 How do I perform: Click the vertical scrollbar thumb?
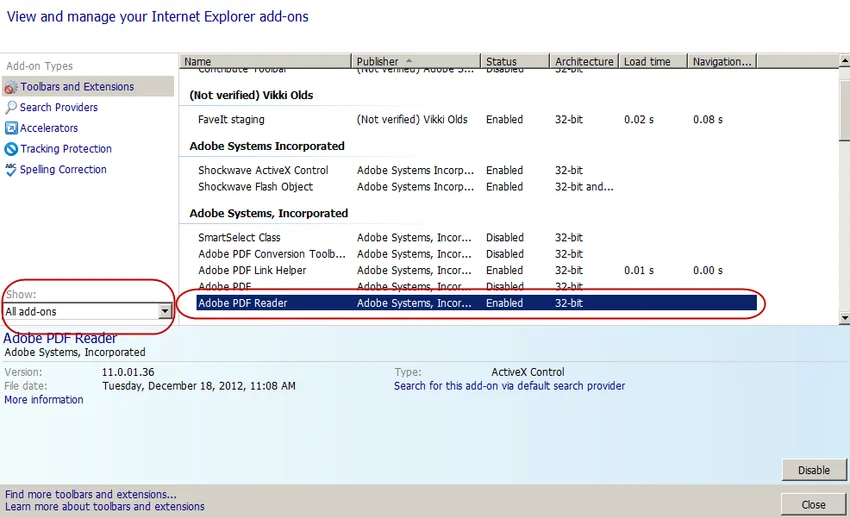(x=844, y=111)
